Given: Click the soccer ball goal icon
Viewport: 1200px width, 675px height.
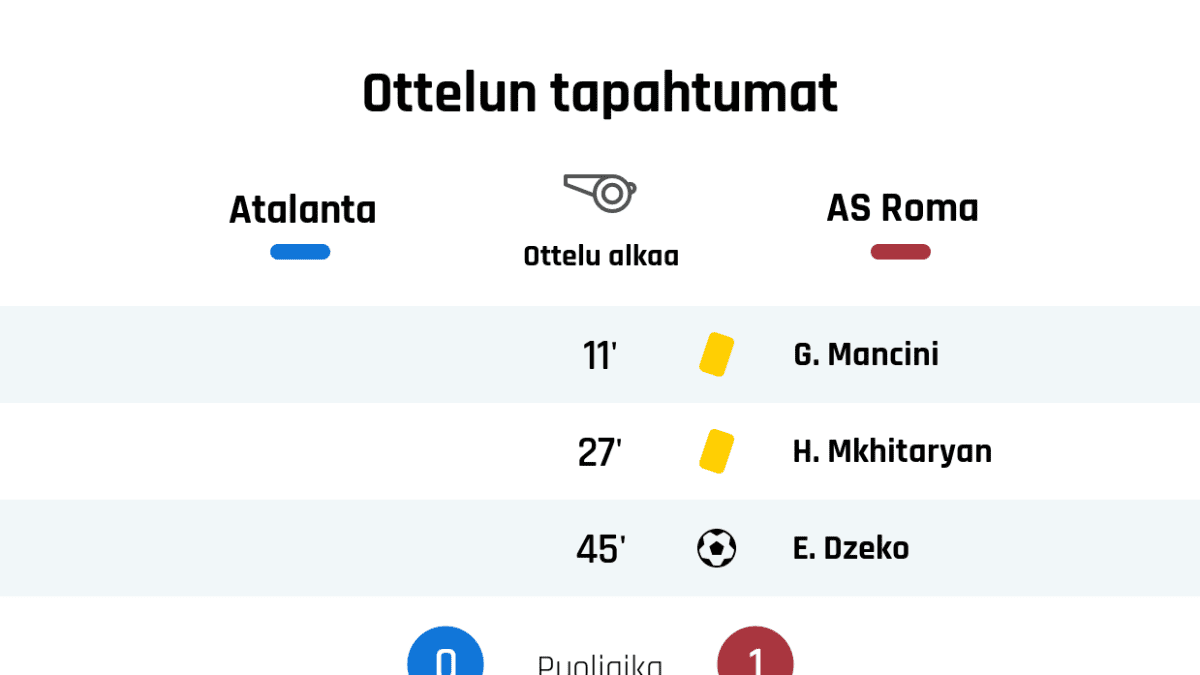Looking at the screenshot, I should [716, 548].
